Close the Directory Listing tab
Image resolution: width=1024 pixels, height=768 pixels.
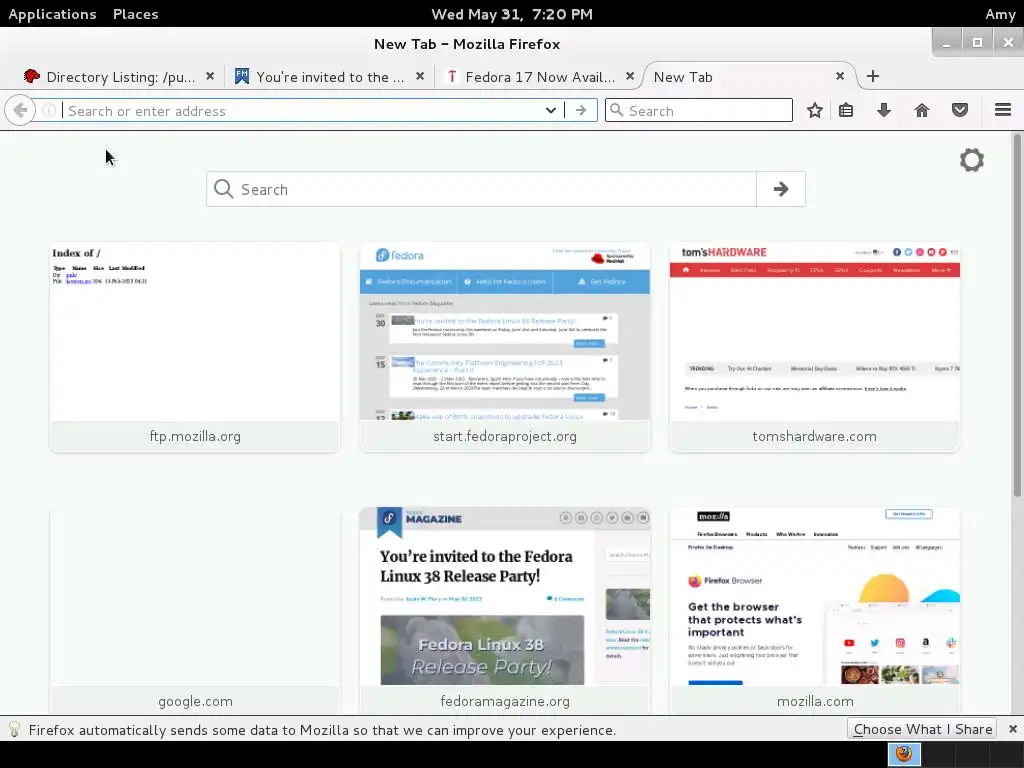point(210,76)
